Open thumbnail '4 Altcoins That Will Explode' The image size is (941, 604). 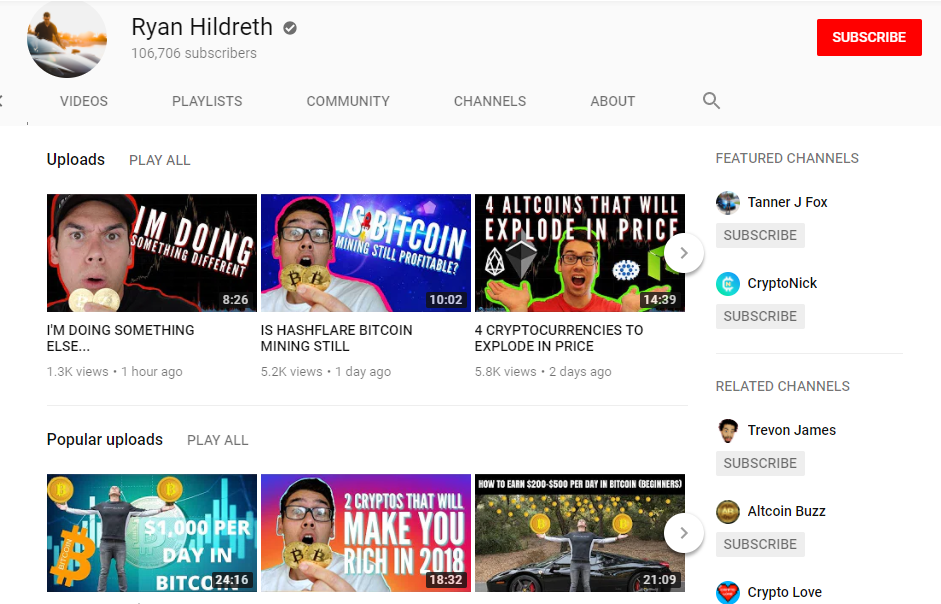pos(580,253)
